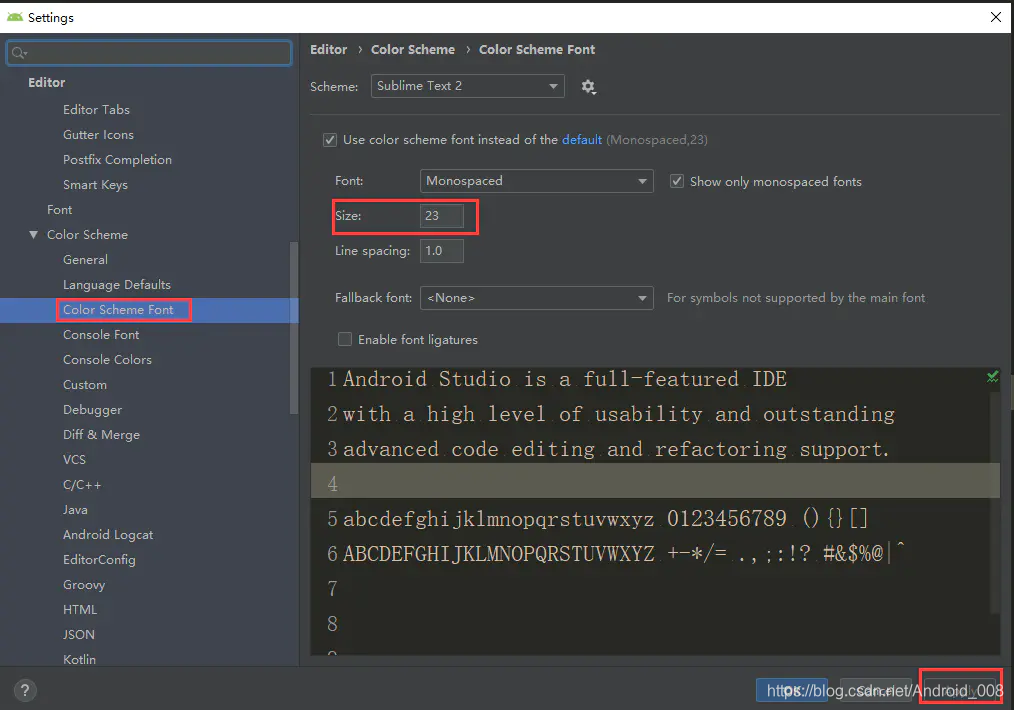1014x710 pixels.
Task: Select General under Color Scheme
Action: (85, 260)
